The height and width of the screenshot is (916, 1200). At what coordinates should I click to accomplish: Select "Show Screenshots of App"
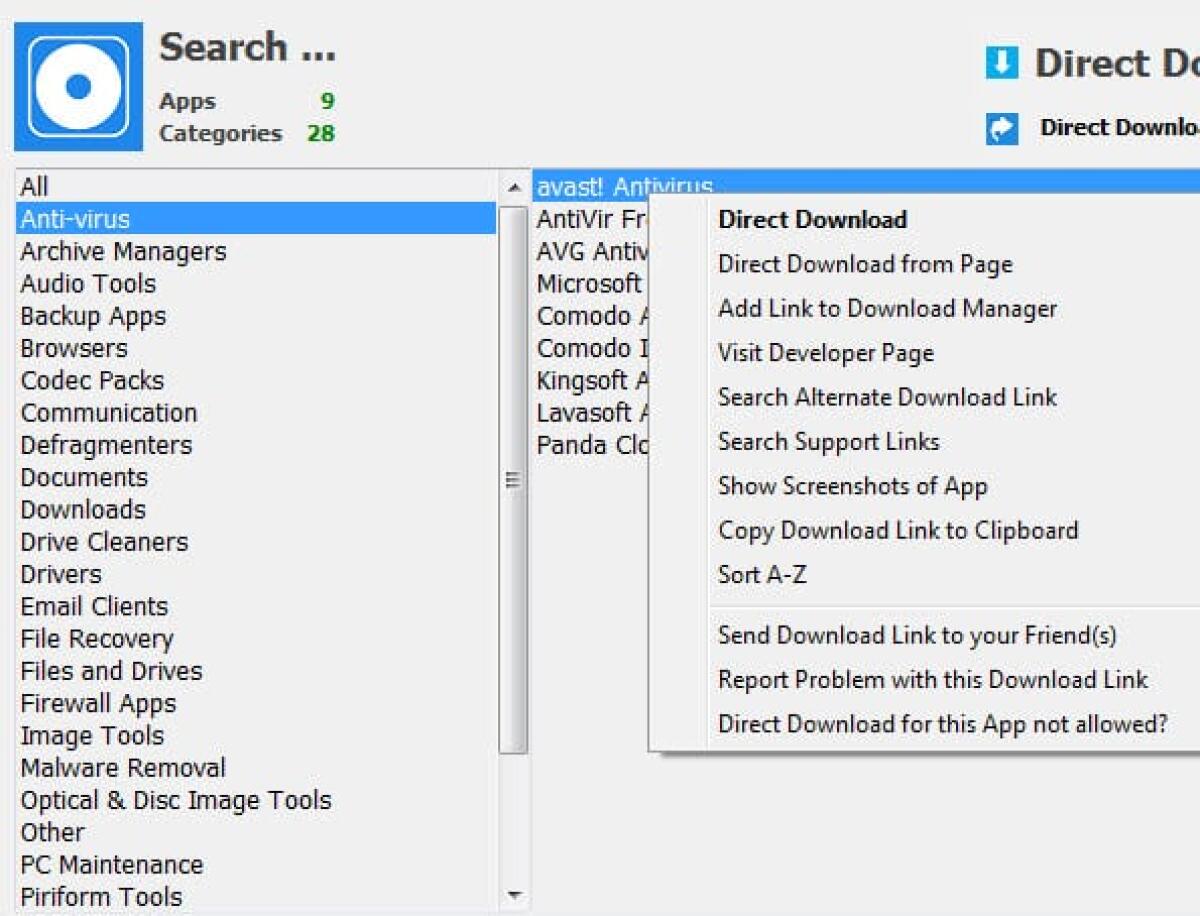coord(852,486)
